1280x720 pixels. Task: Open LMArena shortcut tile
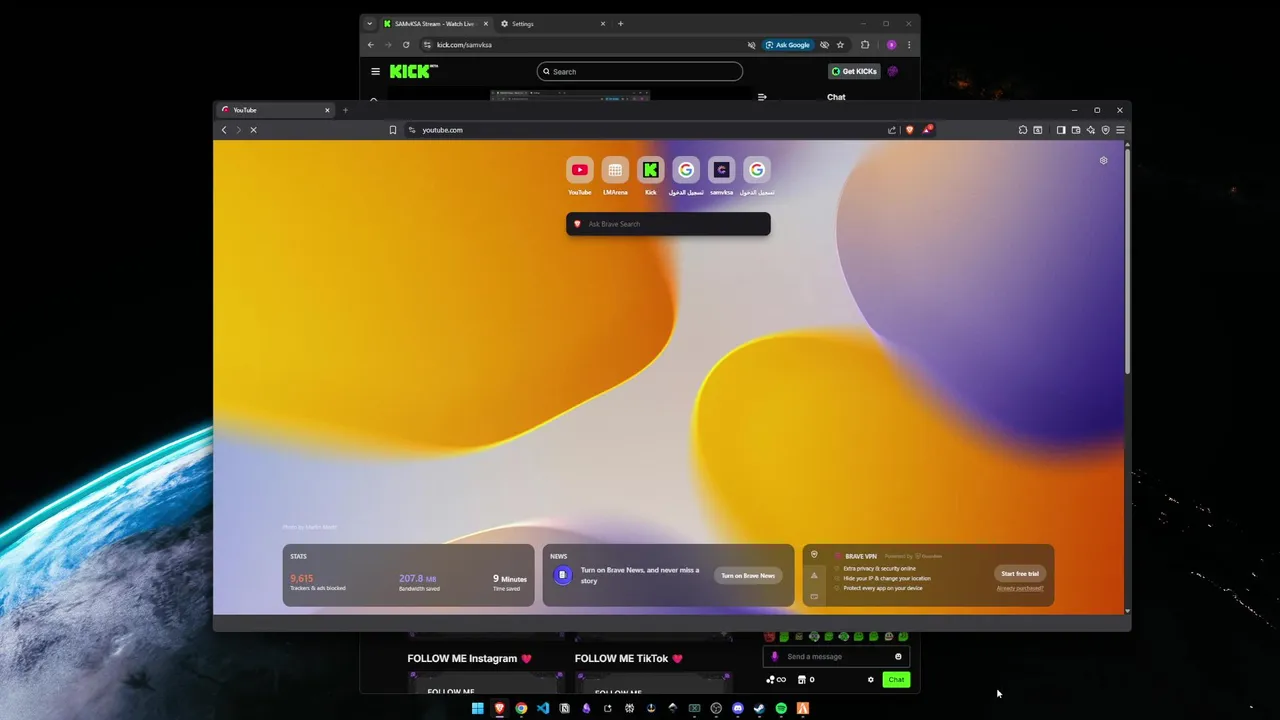tap(615, 170)
